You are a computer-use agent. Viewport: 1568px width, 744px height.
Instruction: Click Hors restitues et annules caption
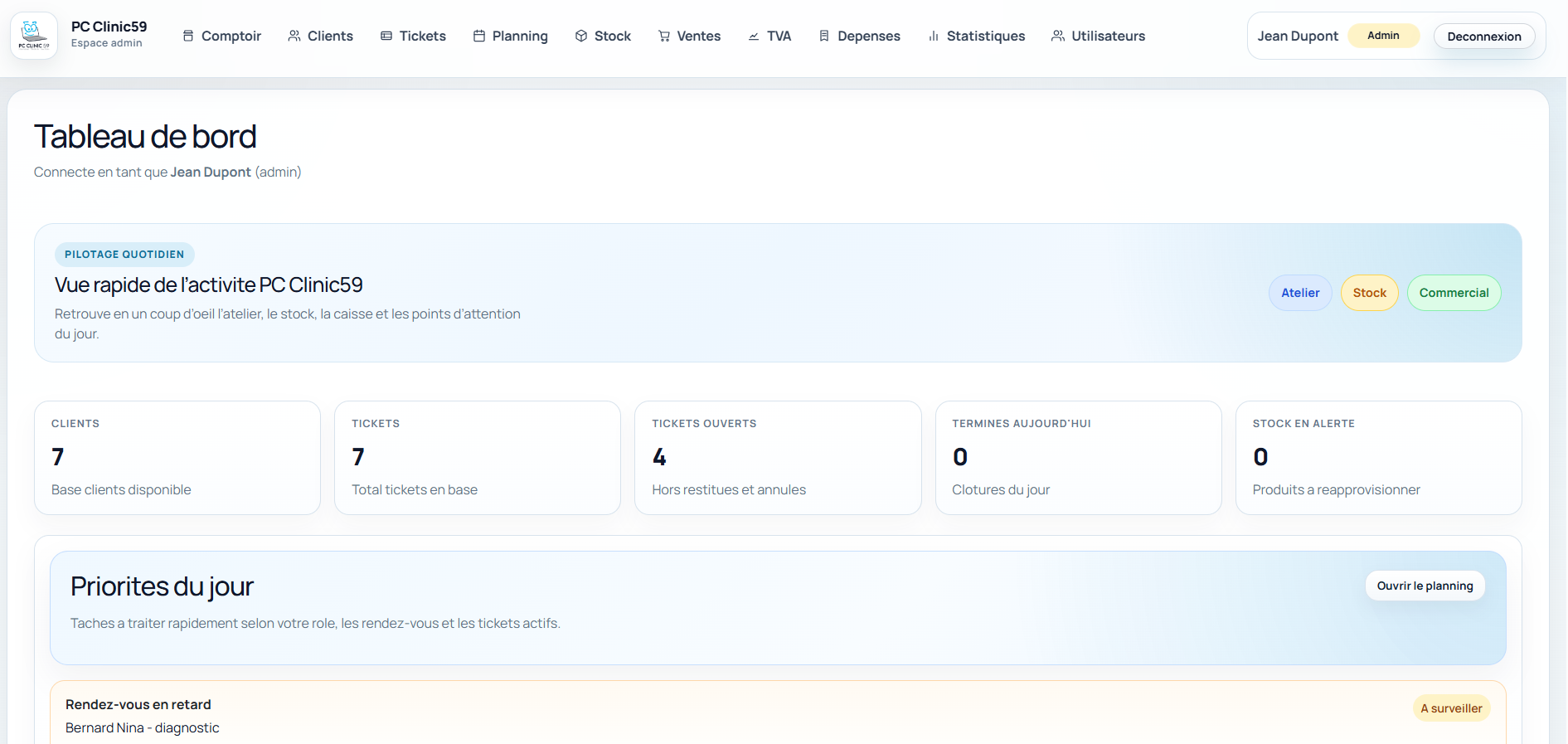pyautogui.click(x=729, y=489)
